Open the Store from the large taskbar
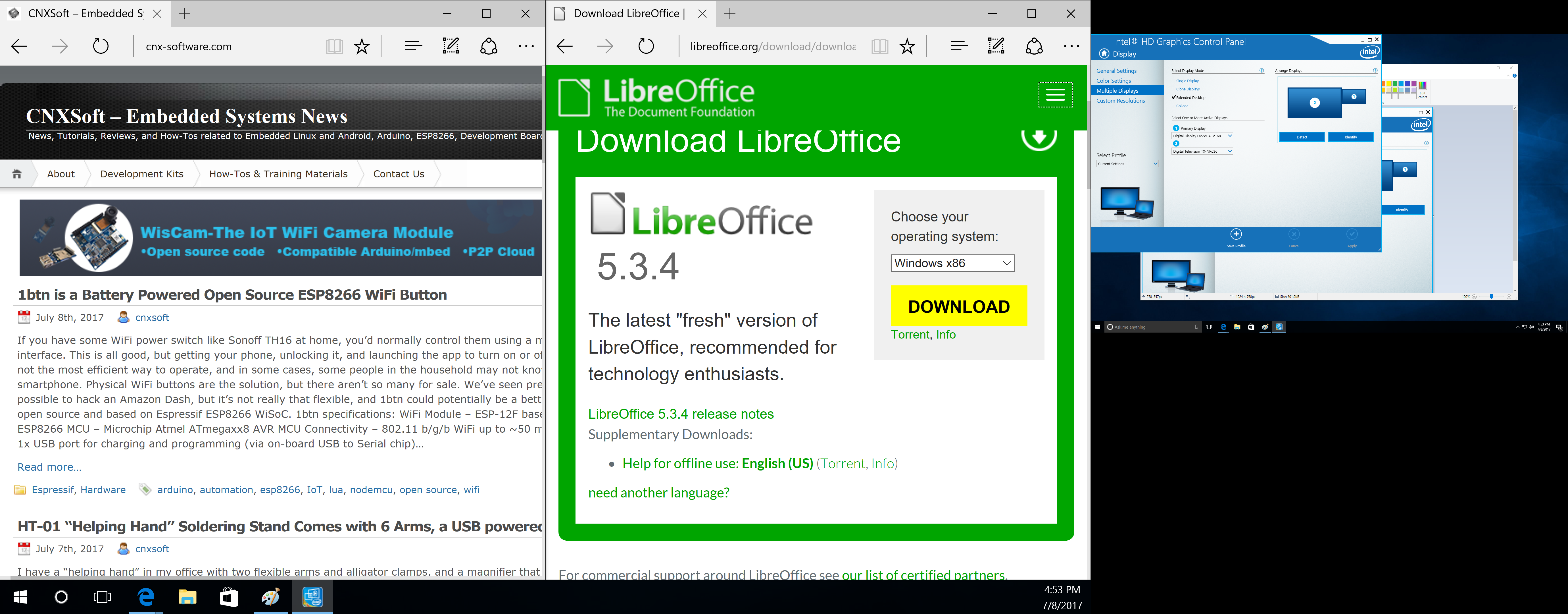 click(229, 597)
